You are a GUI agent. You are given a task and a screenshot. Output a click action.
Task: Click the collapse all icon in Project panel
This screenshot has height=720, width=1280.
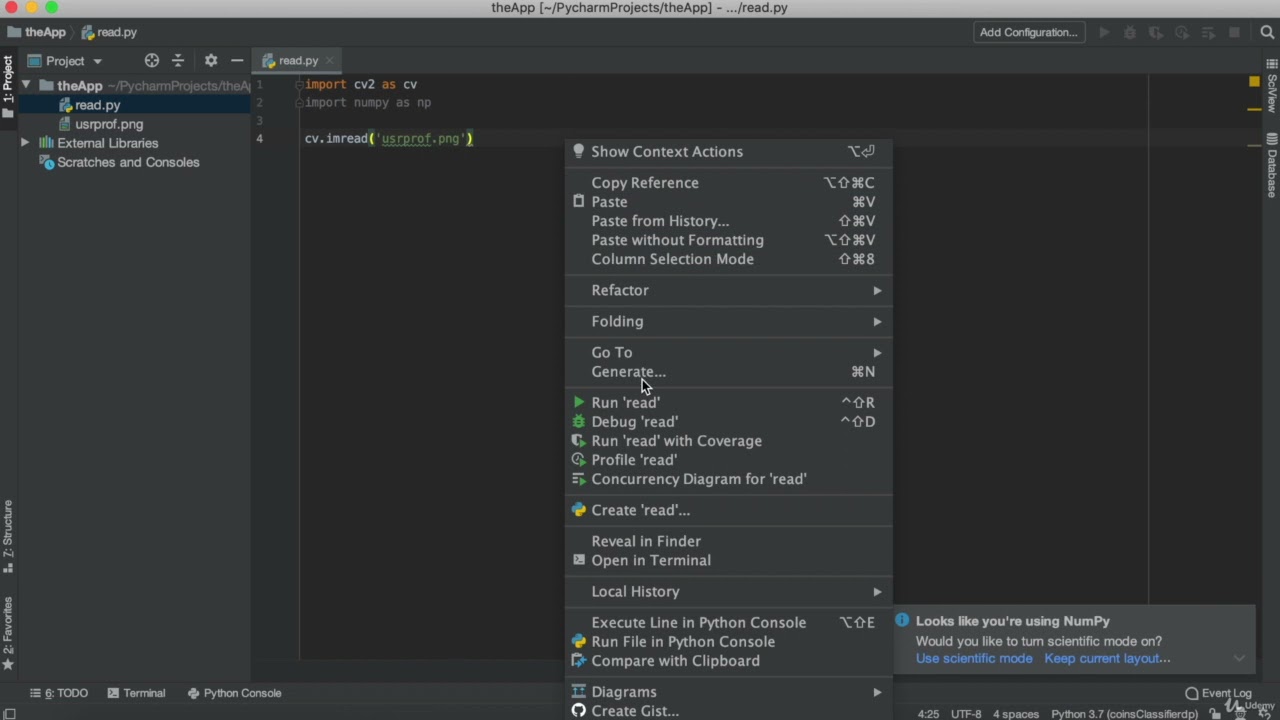[178, 61]
